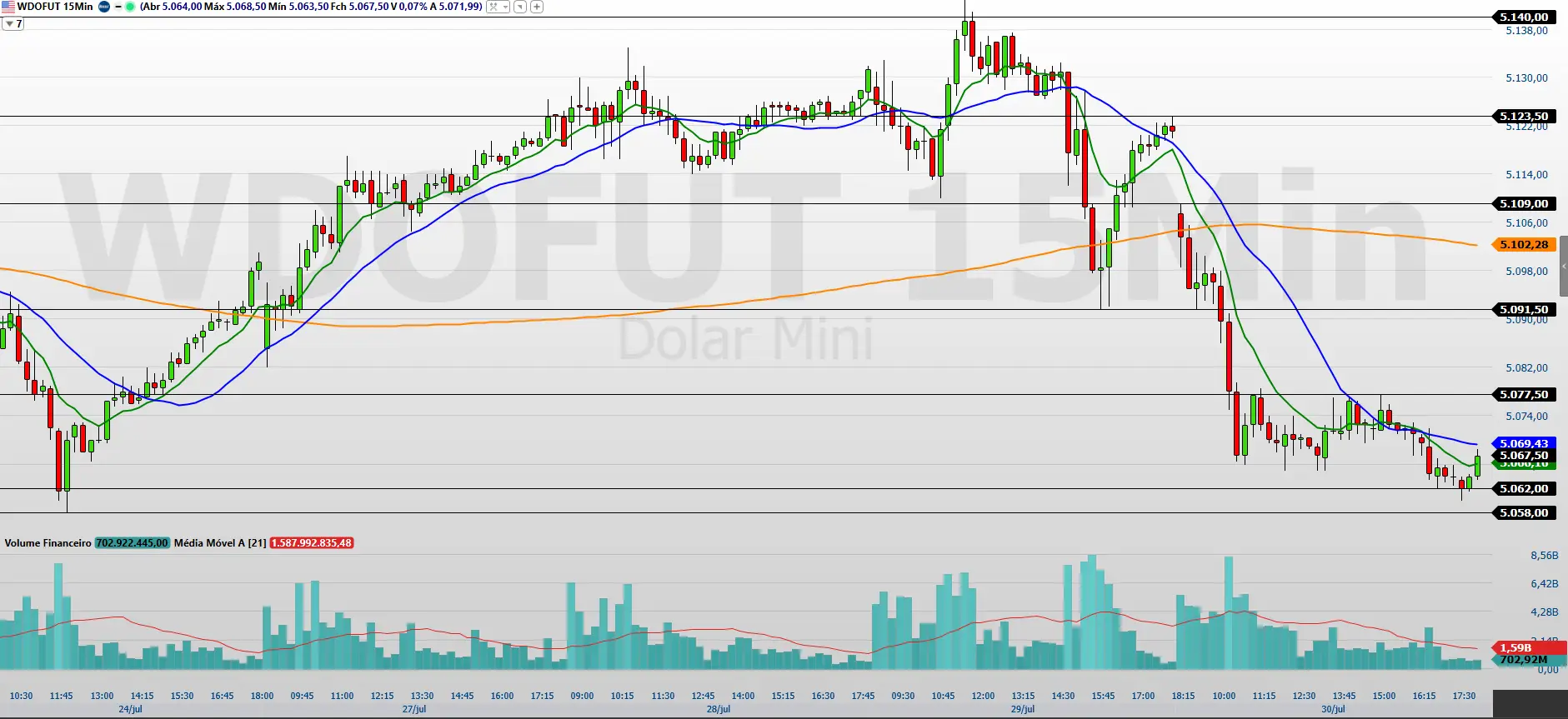Viewport: 1568px width, 719px height.
Task: Click the 5.140,00 horizontal line price label
Action: 1523,17
